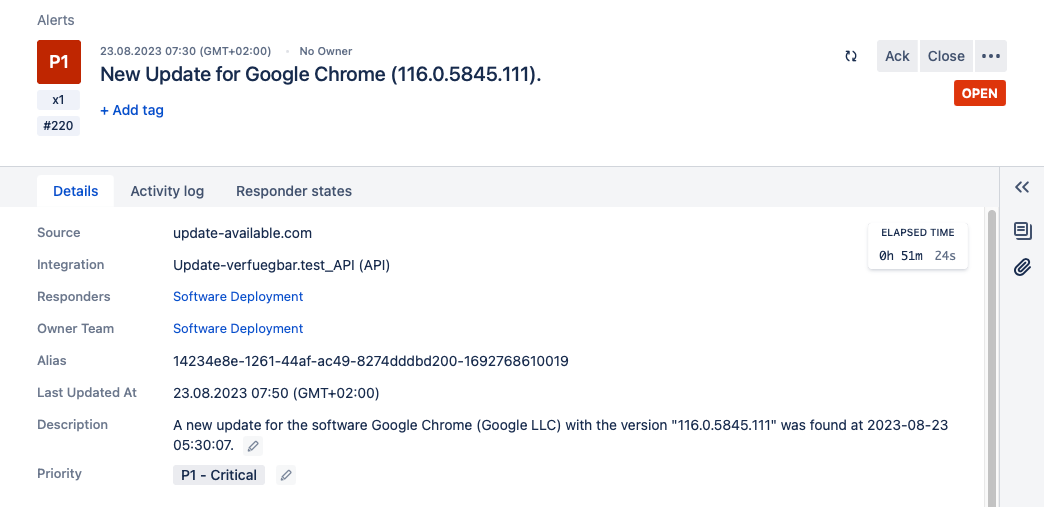This screenshot has width=1044, height=507.
Task: Open the notes panel icon
Action: [1022, 231]
